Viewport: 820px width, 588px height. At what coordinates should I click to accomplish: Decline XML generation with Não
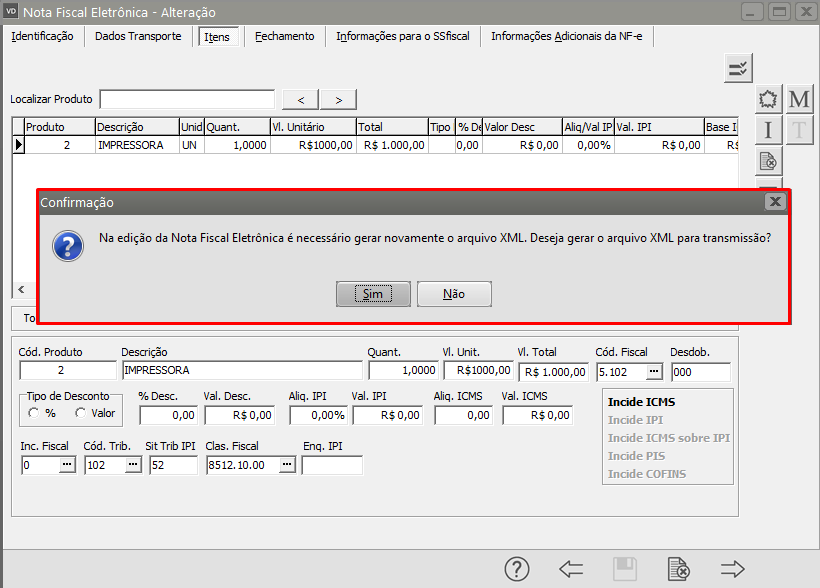[x=454, y=294]
